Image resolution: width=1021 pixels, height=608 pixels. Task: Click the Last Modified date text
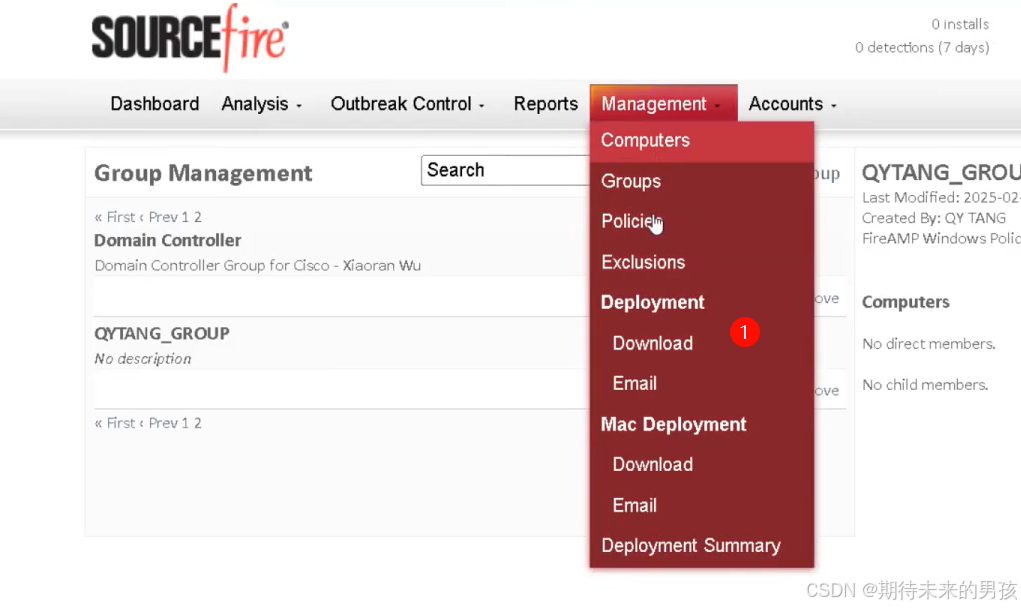[x=941, y=197]
